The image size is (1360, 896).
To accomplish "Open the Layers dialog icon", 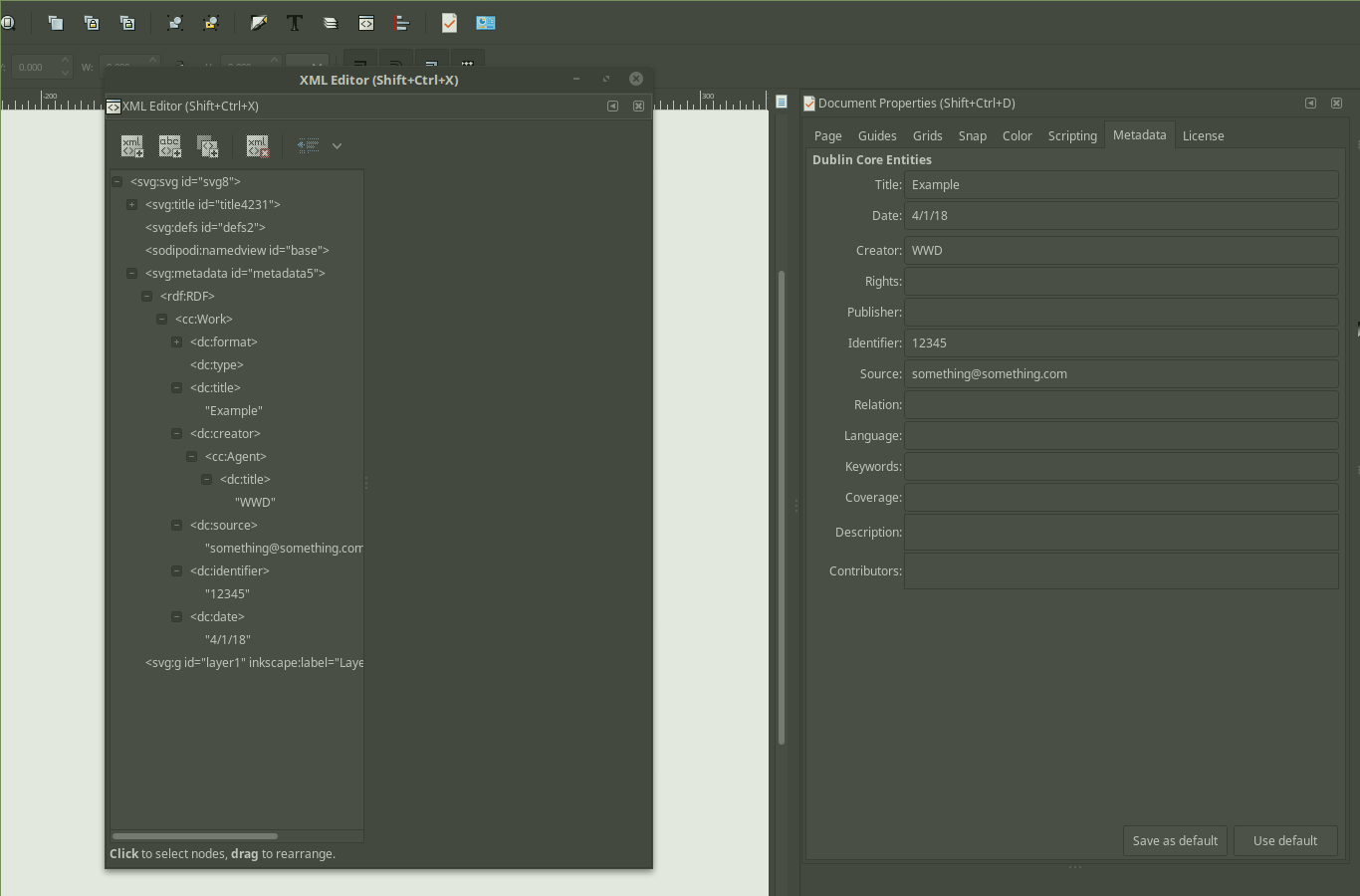I will 331,22.
